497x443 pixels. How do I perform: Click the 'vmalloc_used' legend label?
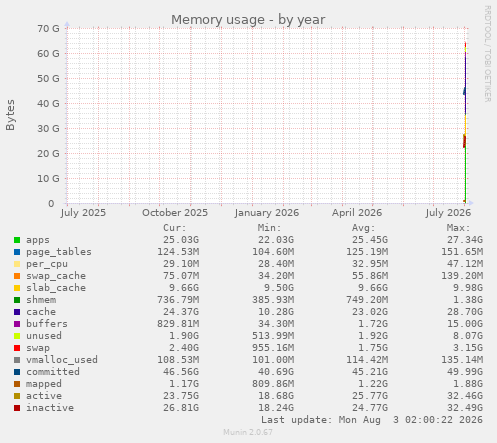[x=62, y=360]
